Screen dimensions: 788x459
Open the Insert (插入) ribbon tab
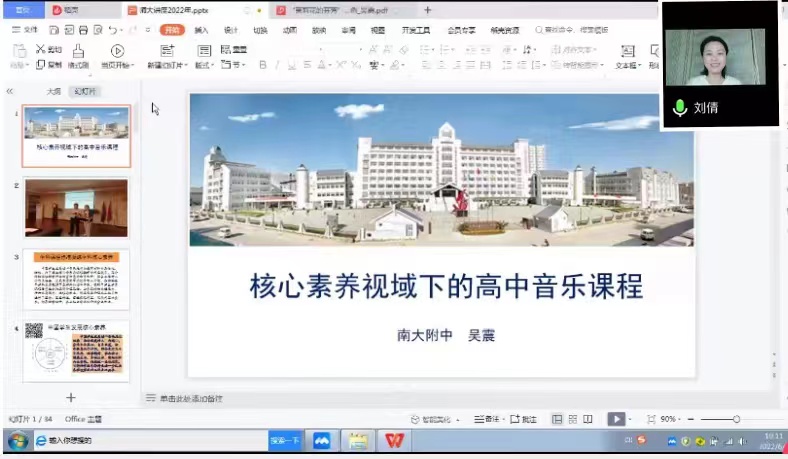click(202, 30)
